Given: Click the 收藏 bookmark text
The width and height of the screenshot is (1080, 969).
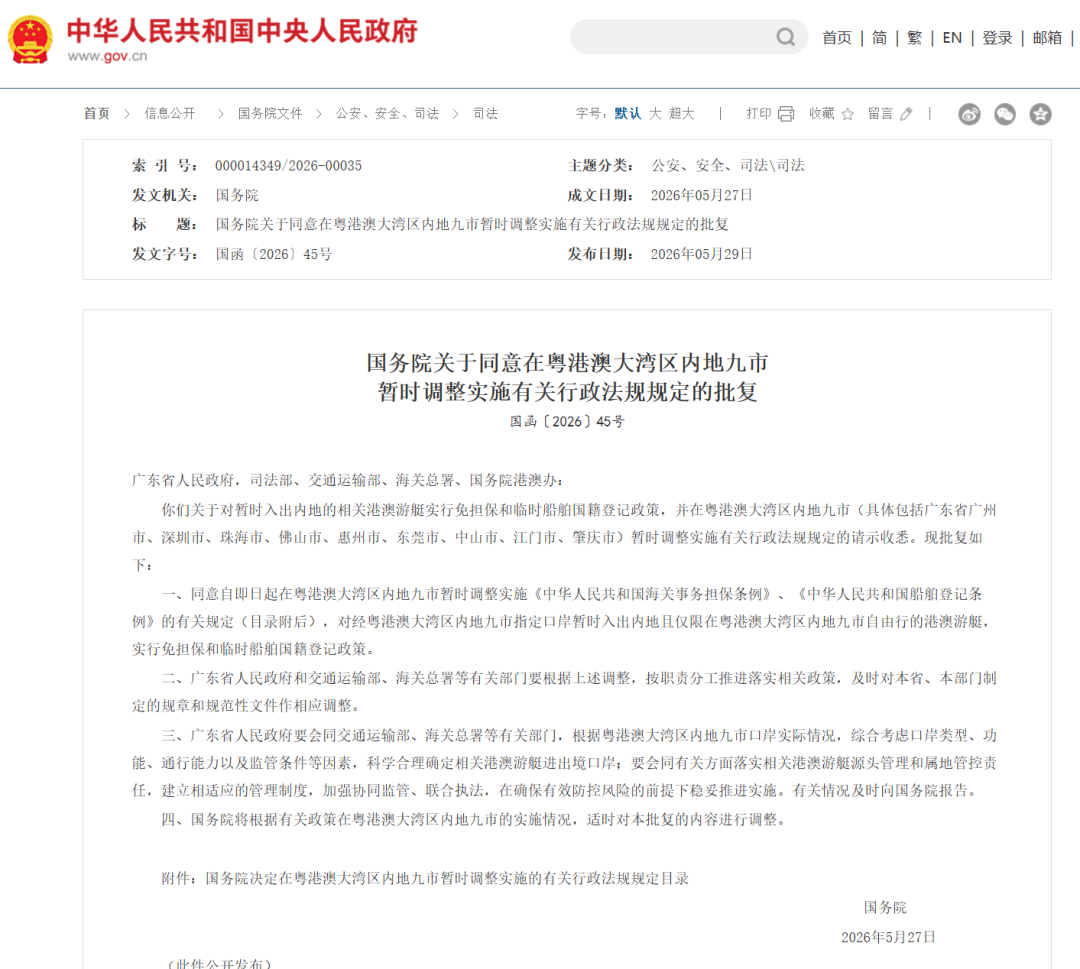Looking at the screenshot, I should (x=822, y=114).
